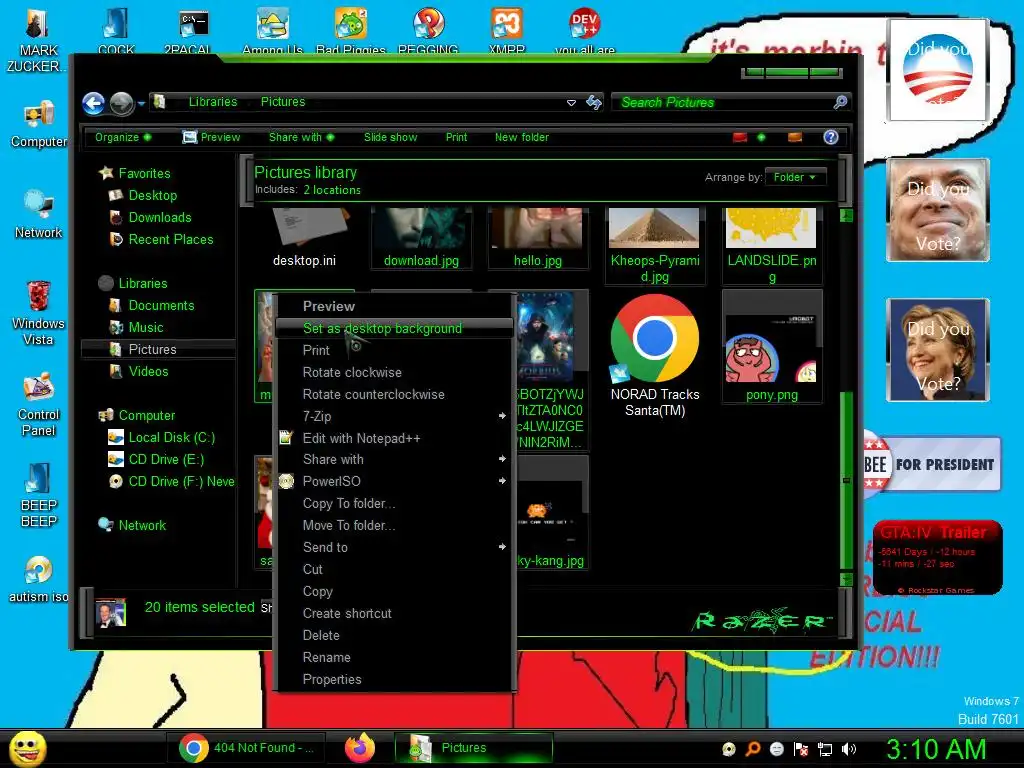This screenshot has width=1024, height=768.
Task: Select Local Disk (C:)
Action: (171, 438)
